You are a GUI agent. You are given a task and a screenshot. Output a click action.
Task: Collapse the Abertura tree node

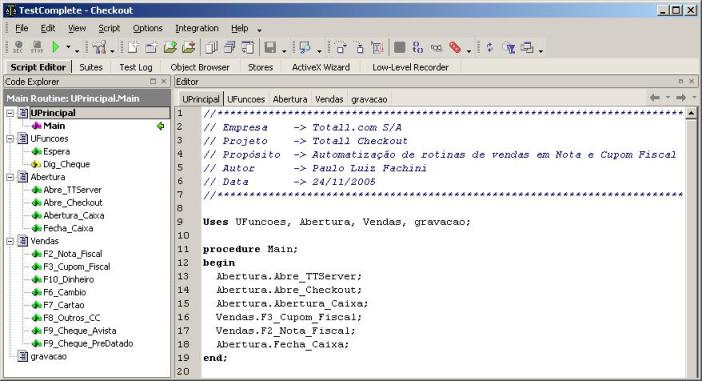coord(10,177)
